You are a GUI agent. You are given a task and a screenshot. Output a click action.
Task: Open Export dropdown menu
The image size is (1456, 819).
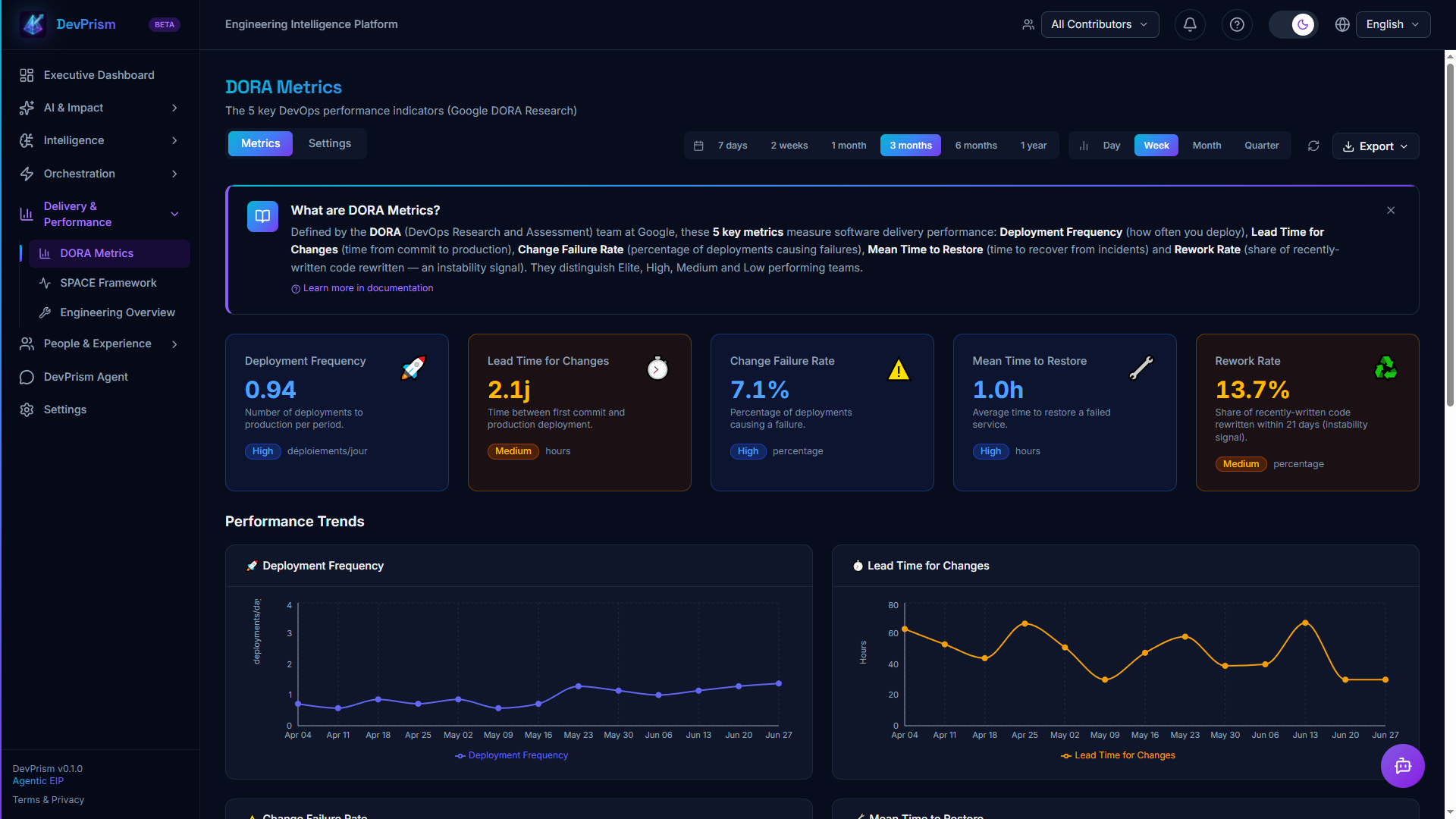coord(1376,146)
